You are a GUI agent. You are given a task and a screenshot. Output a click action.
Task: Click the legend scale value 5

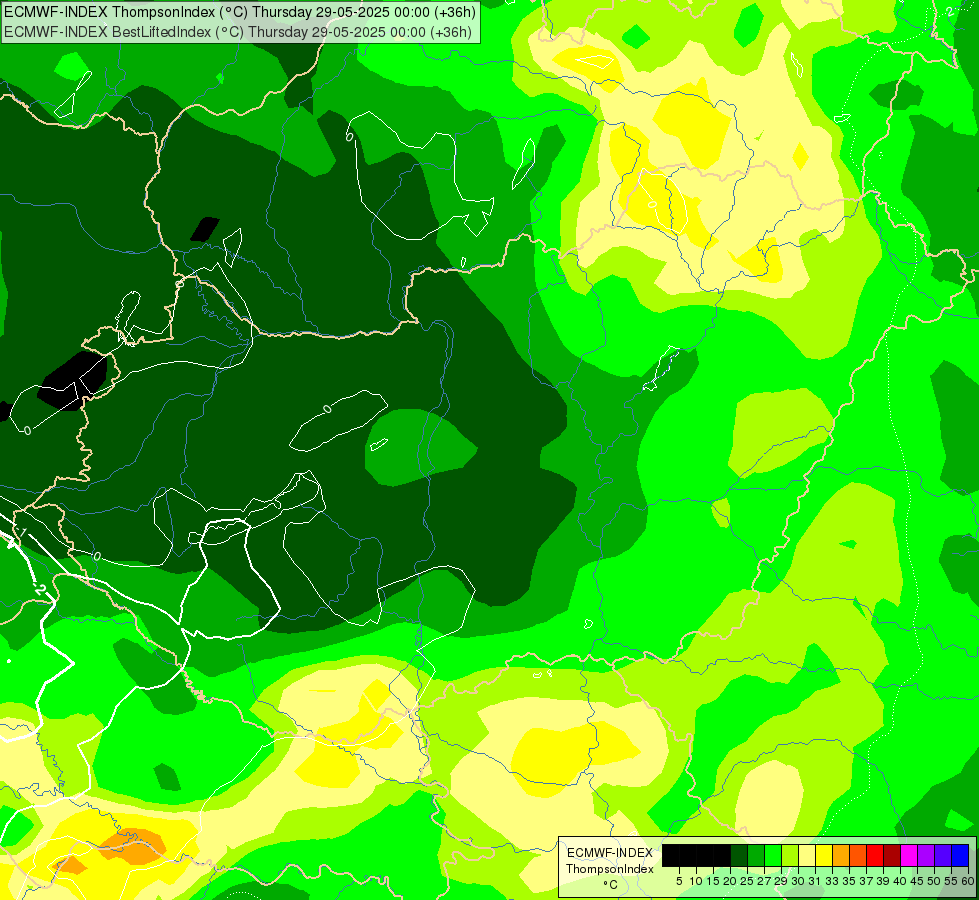click(679, 881)
